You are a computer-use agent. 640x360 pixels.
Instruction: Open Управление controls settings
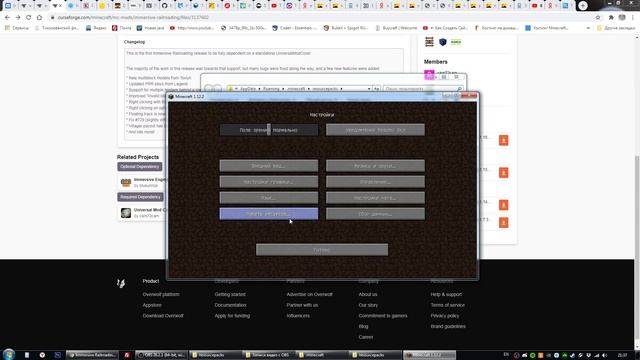click(375, 182)
